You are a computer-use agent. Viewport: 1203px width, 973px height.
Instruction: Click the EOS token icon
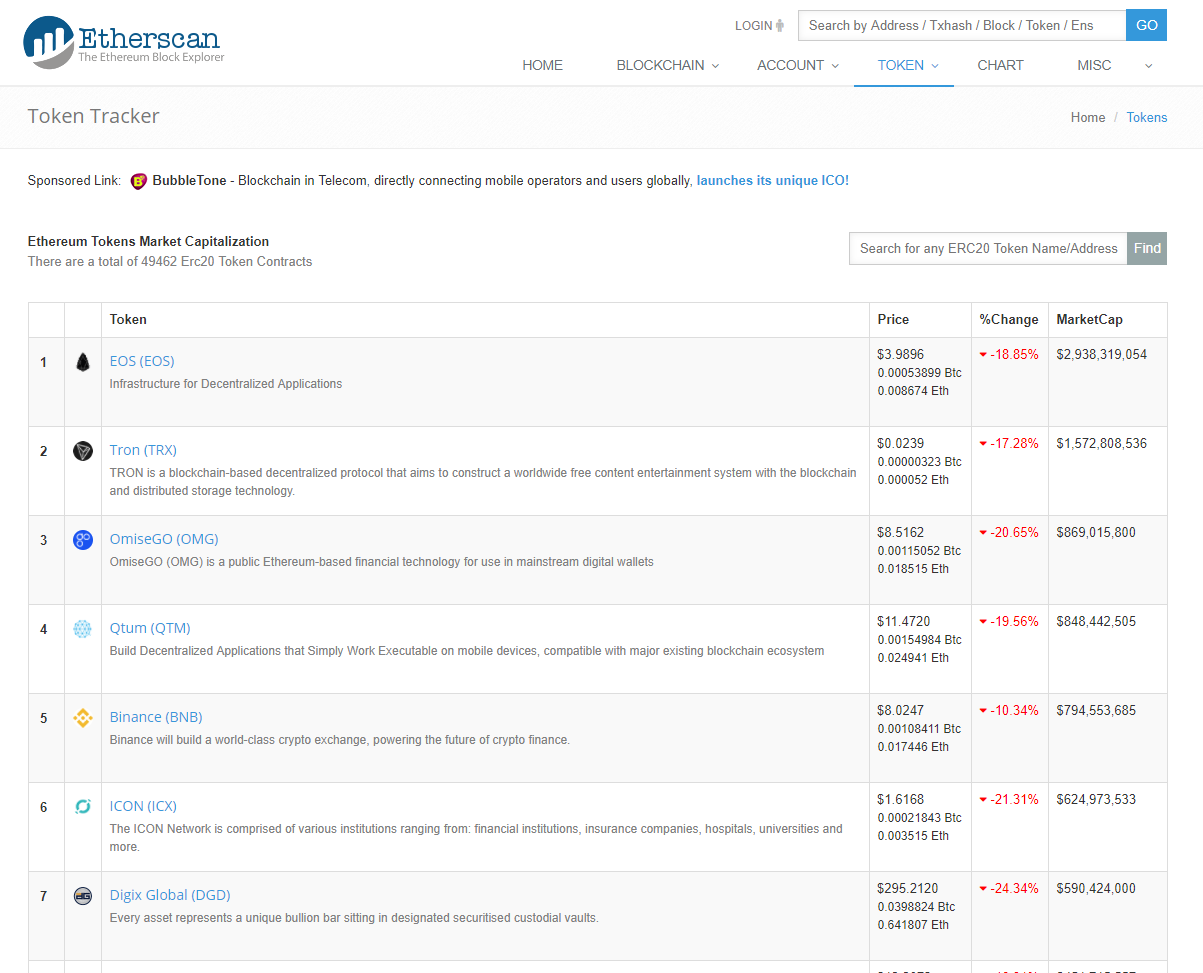coord(83,362)
